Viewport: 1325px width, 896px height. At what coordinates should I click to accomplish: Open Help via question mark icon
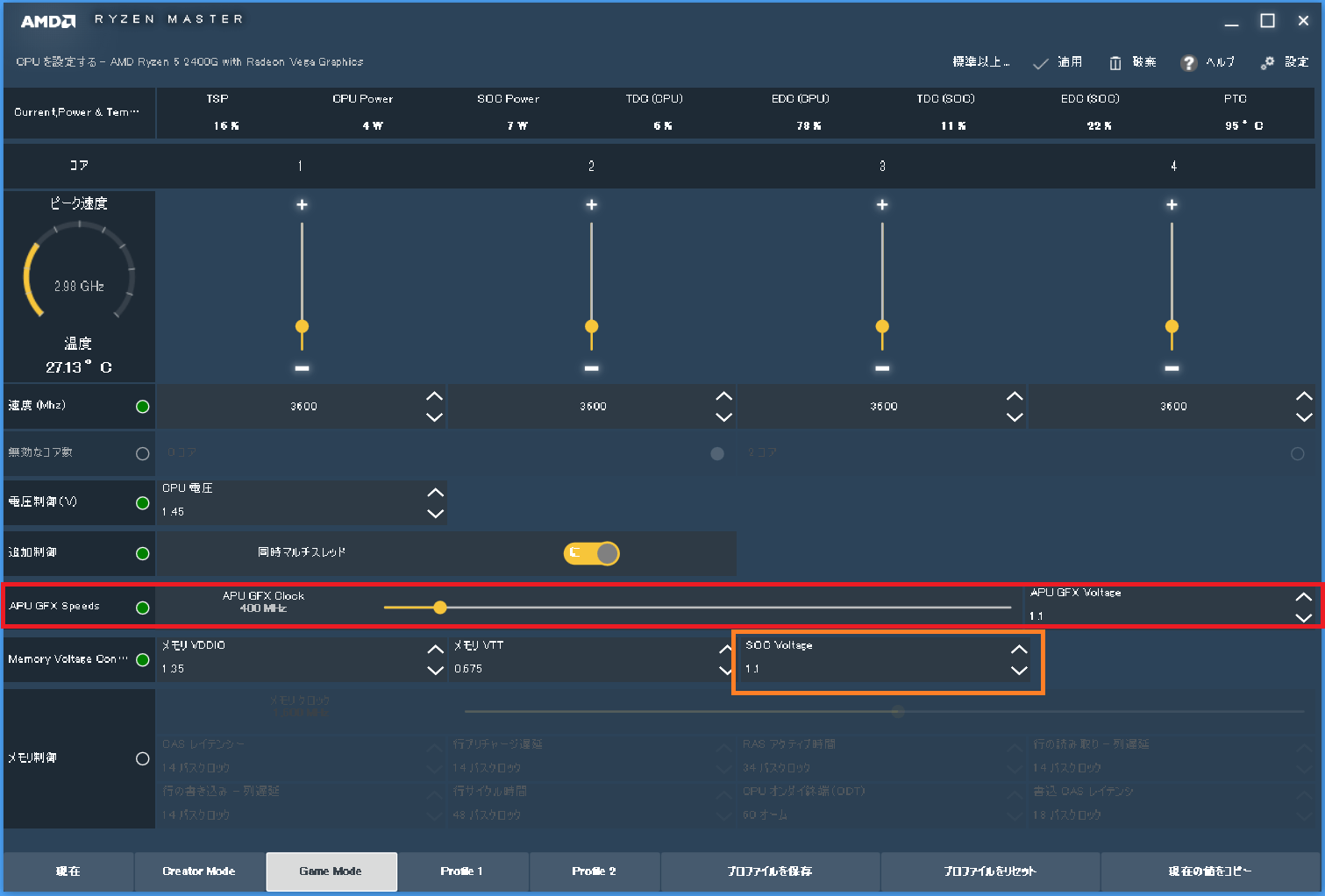pyautogui.click(x=1188, y=63)
